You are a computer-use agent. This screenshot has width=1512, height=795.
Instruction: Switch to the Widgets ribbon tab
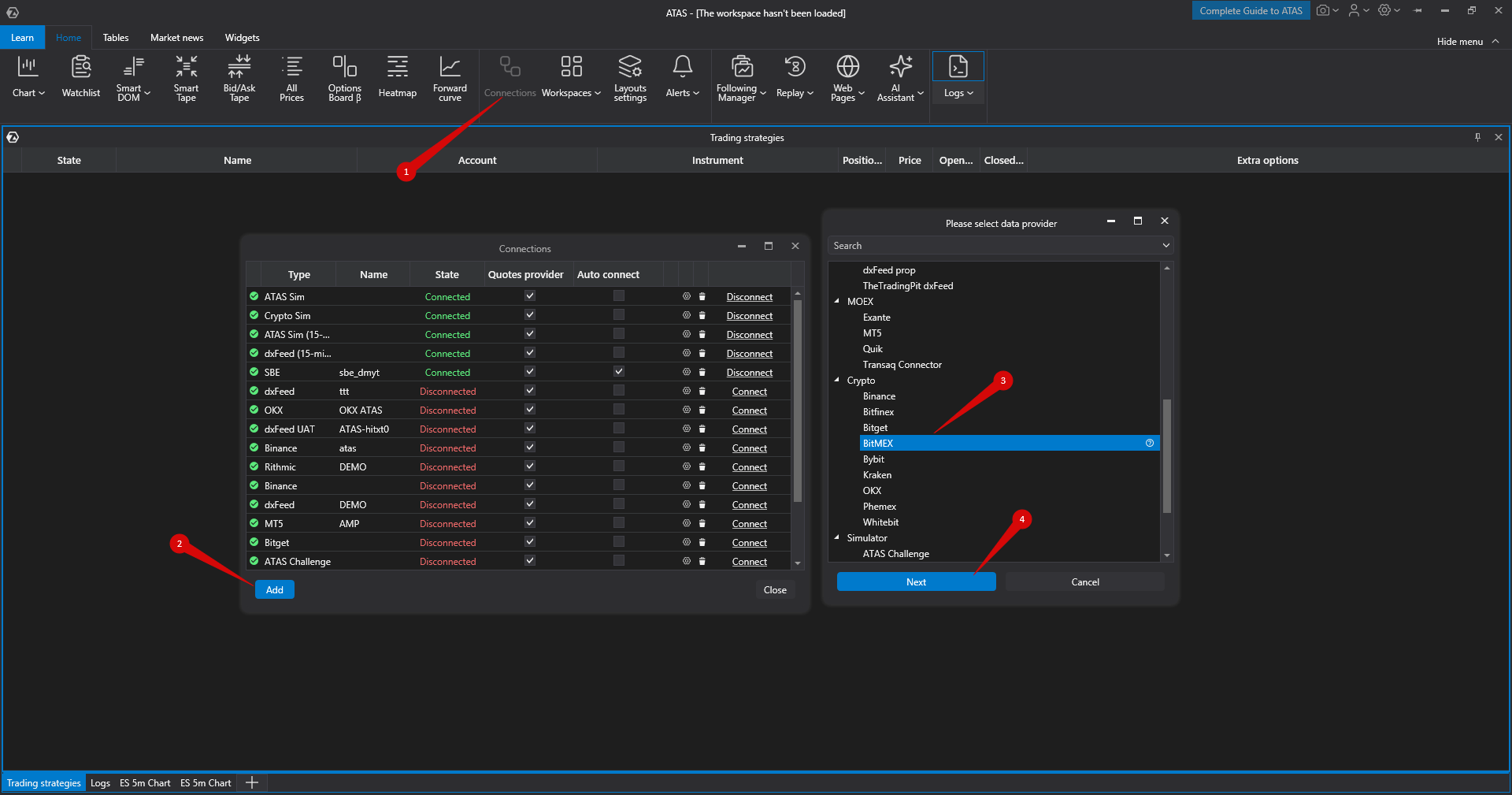coord(243,38)
